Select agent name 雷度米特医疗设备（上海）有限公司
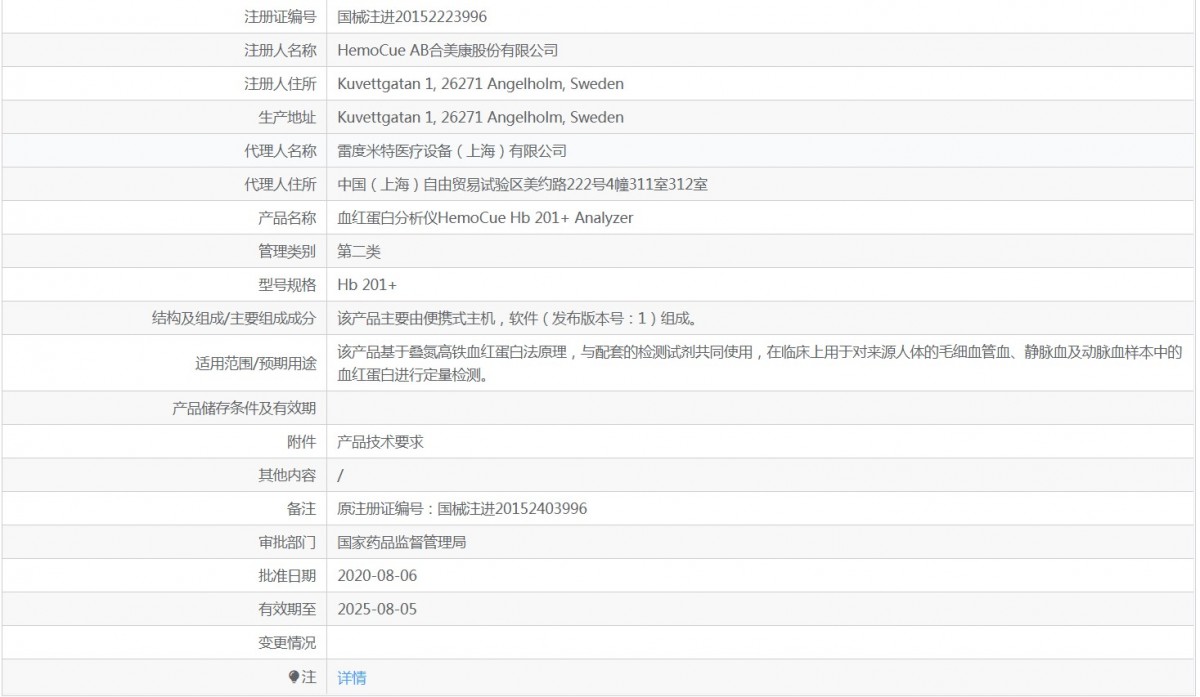This screenshot has height=697, width=1200. (452, 151)
